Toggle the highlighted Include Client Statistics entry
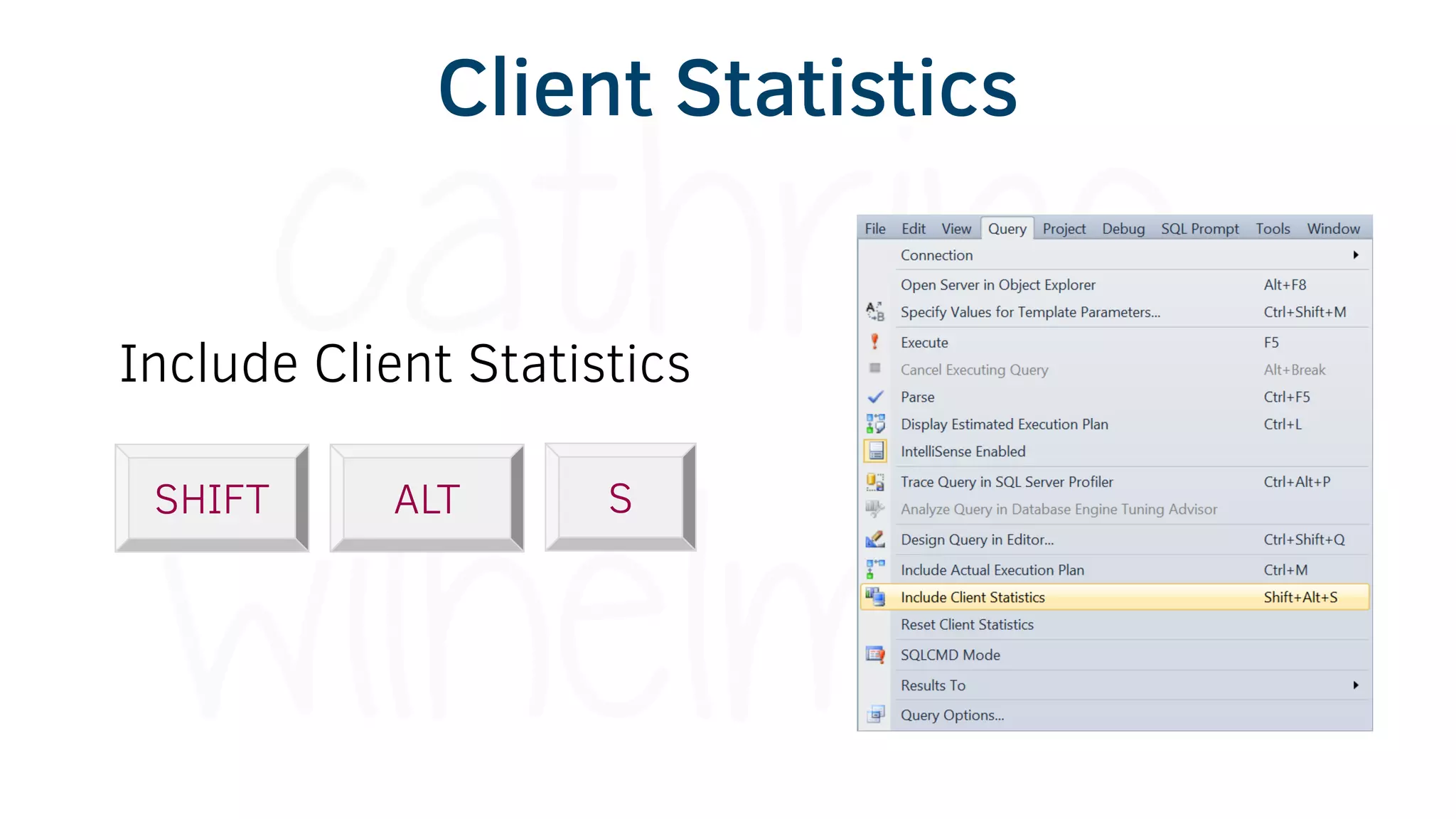 1115,597
